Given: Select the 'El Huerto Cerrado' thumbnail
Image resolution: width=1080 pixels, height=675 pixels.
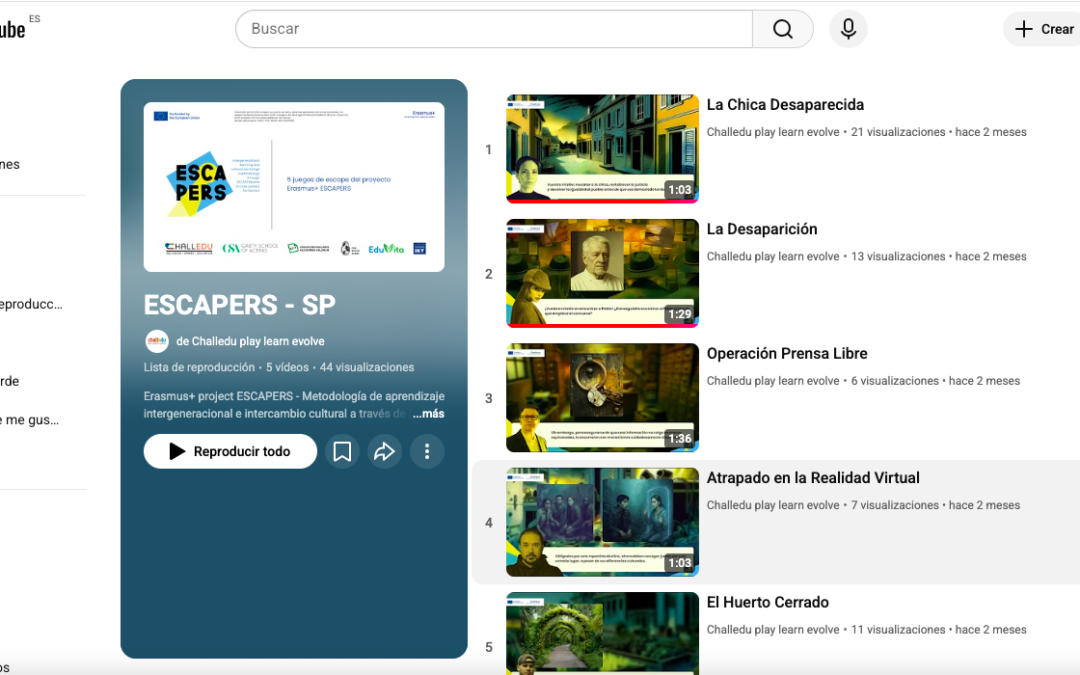Looking at the screenshot, I should [602, 634].
